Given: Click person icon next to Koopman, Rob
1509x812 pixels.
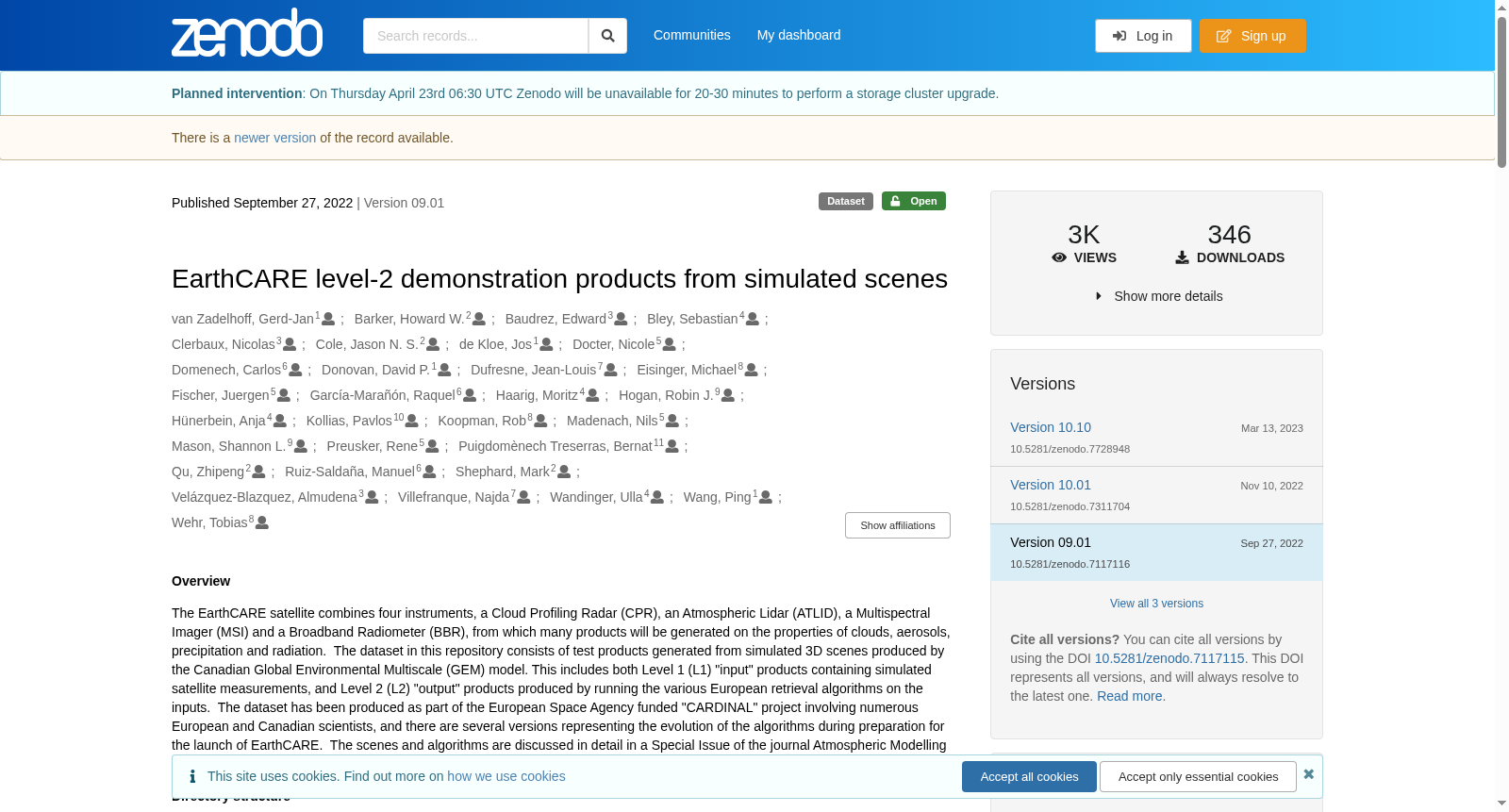Looking at the screenshot, I should (x=540, y=421).
